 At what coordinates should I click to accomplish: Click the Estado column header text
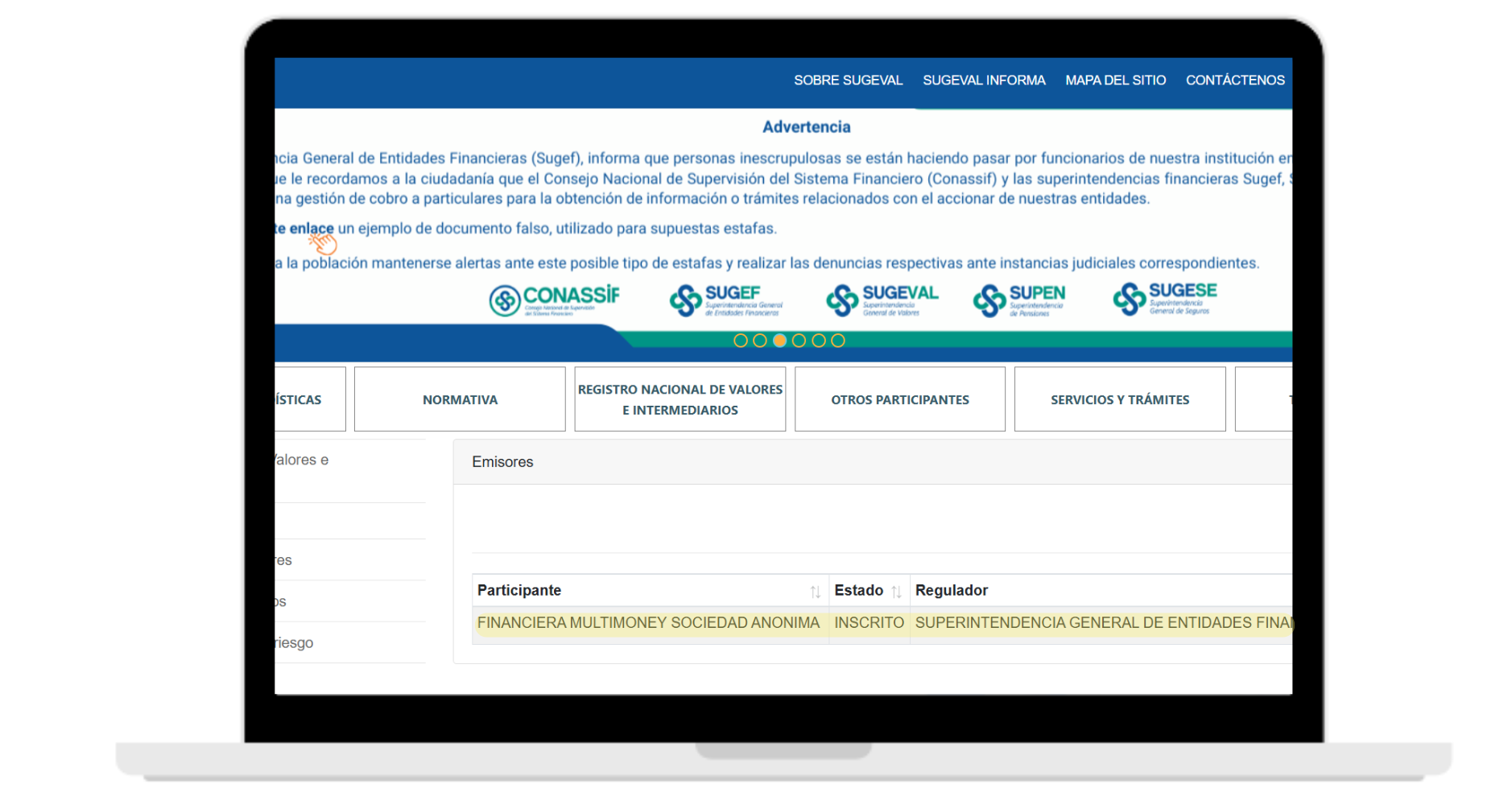pyautogui.click(x=858, y=590)
